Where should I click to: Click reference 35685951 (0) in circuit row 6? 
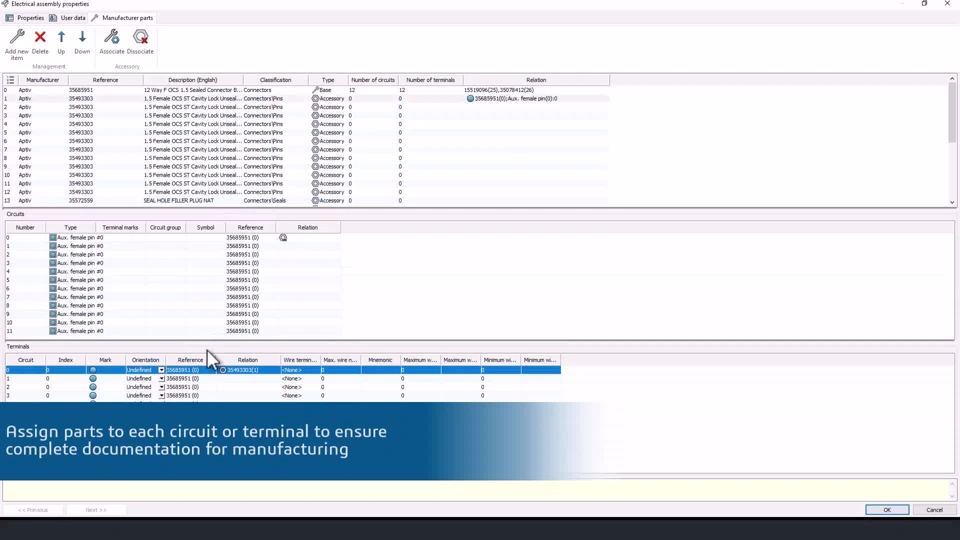(x=242, y=289)
